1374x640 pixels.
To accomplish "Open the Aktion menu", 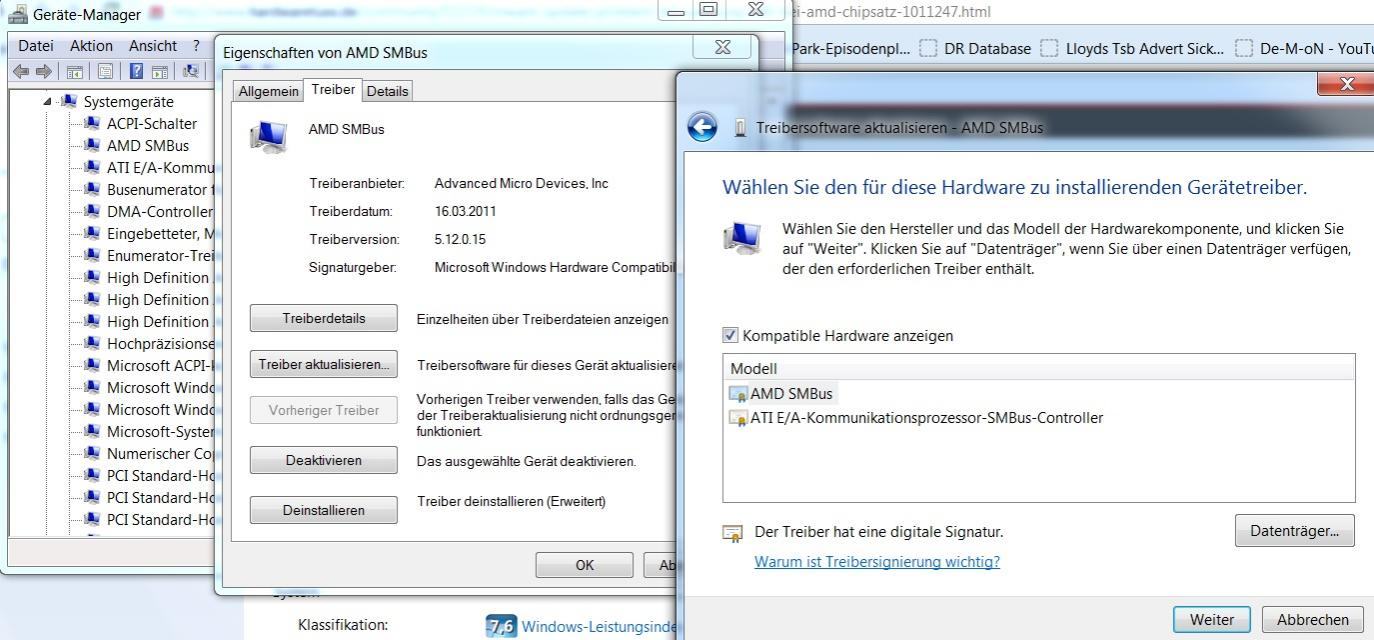I will click(91, 46).
